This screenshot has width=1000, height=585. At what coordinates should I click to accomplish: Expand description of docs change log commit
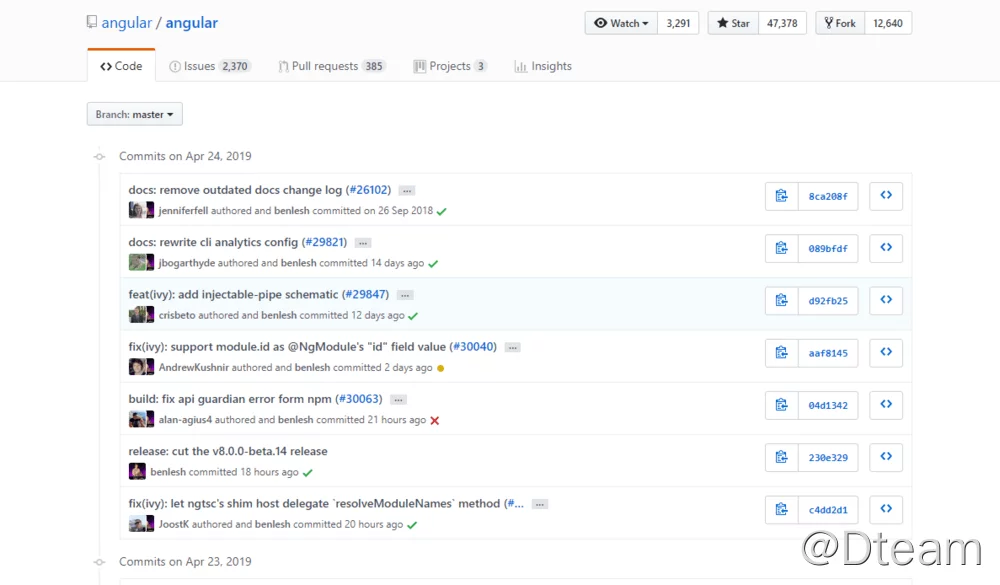coord(407,191)
